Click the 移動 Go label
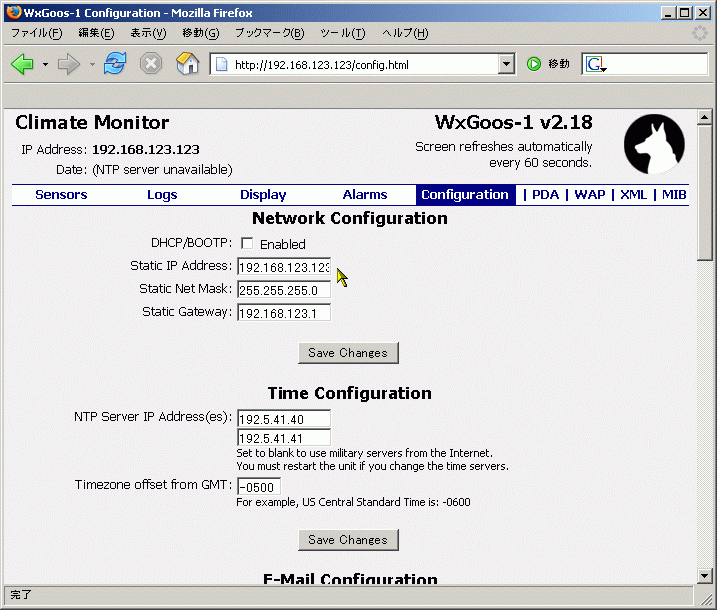 click(559, 64)
